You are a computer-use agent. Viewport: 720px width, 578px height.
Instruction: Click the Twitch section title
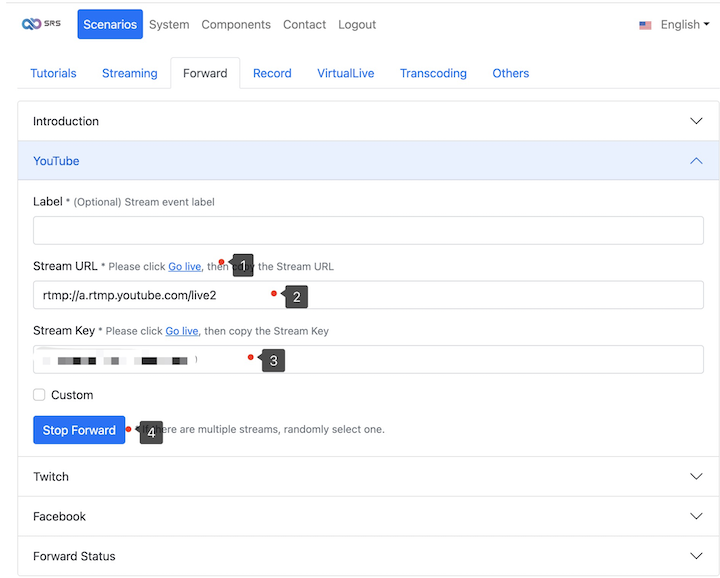tap(51, 477)
